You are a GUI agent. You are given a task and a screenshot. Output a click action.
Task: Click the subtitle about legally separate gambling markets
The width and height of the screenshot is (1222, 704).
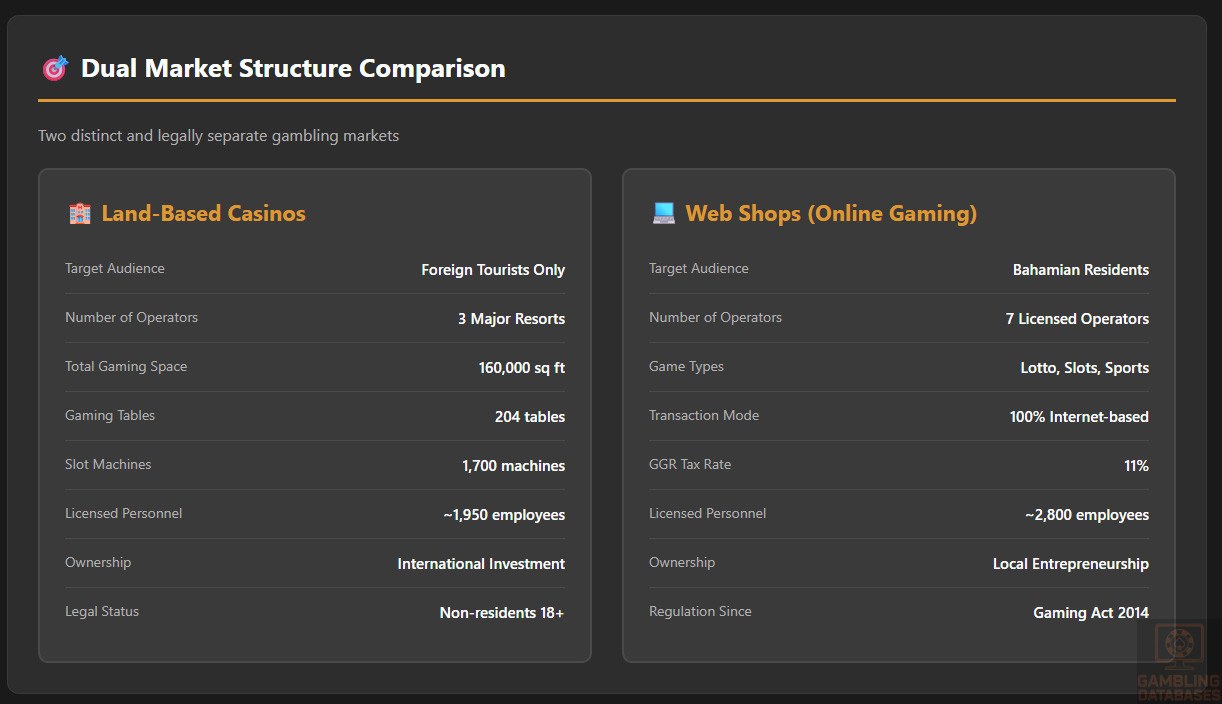coord(218,136)
